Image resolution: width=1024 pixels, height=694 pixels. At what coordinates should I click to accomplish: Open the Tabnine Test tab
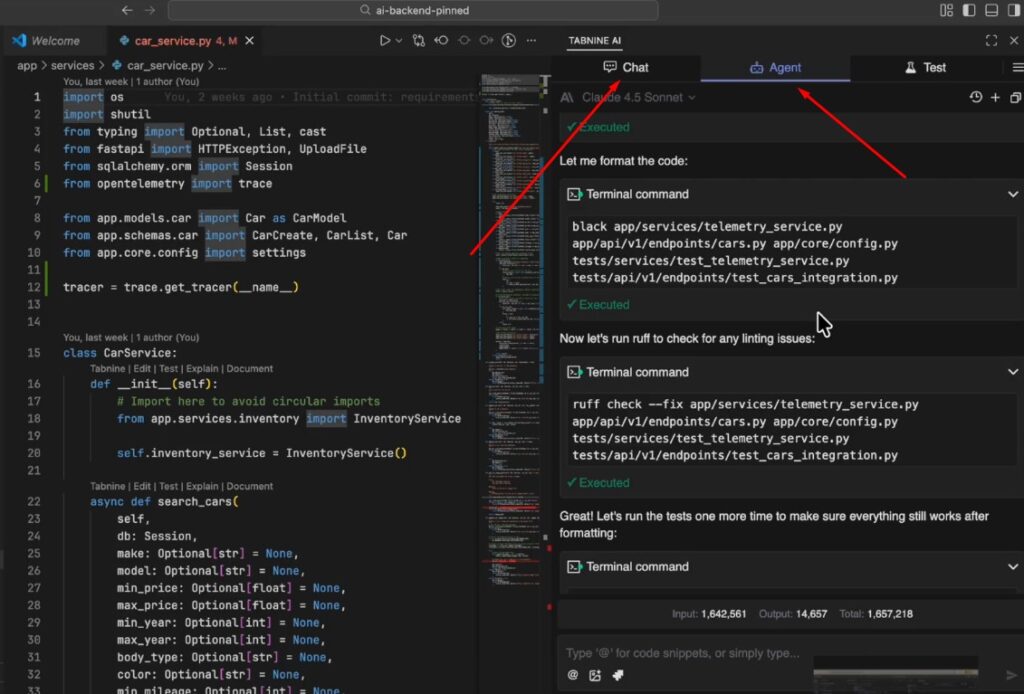925,67
